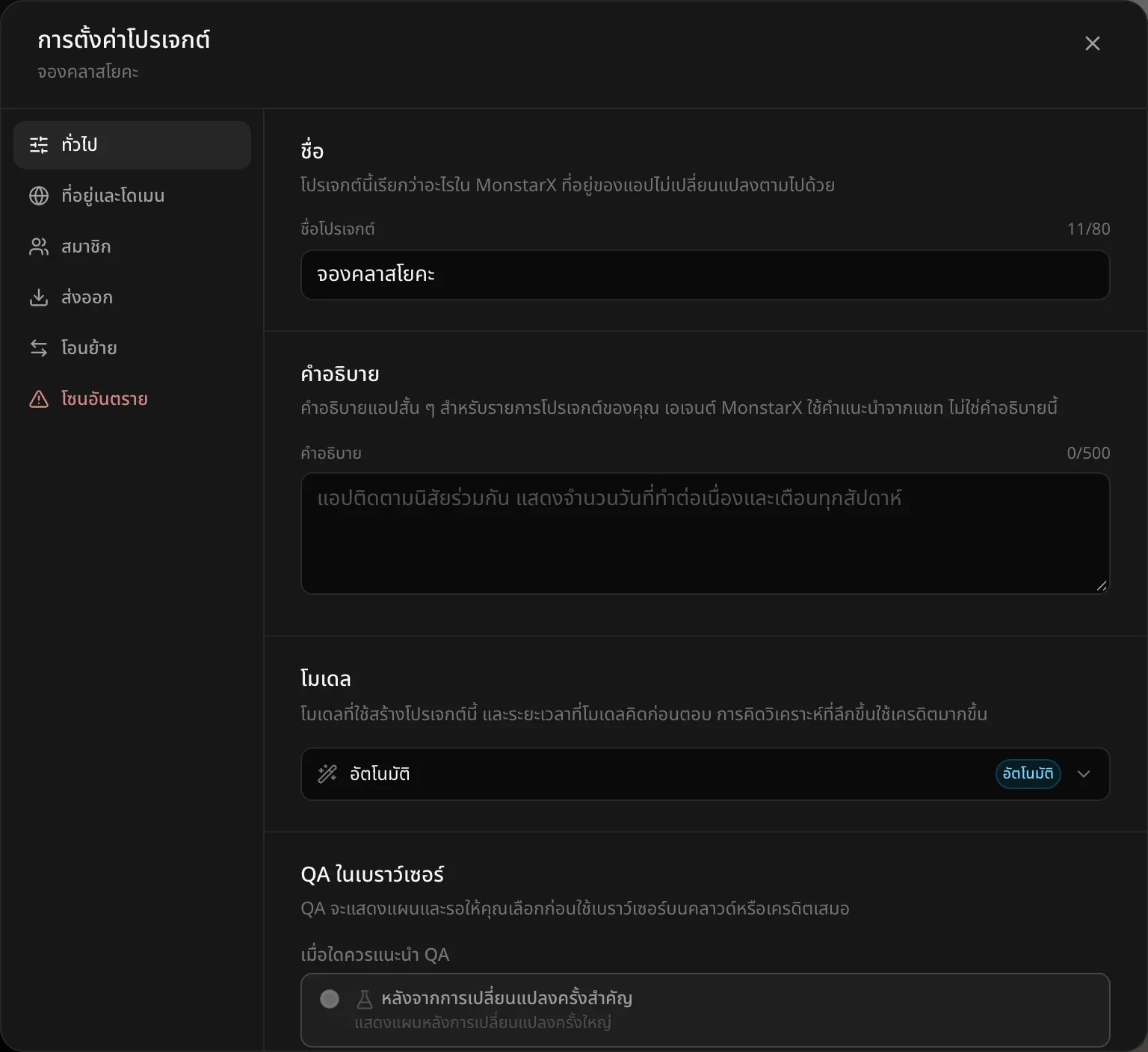
Task: Click the globe icon beside ที่อยู่และโดเมน
Action: [39, 196]
